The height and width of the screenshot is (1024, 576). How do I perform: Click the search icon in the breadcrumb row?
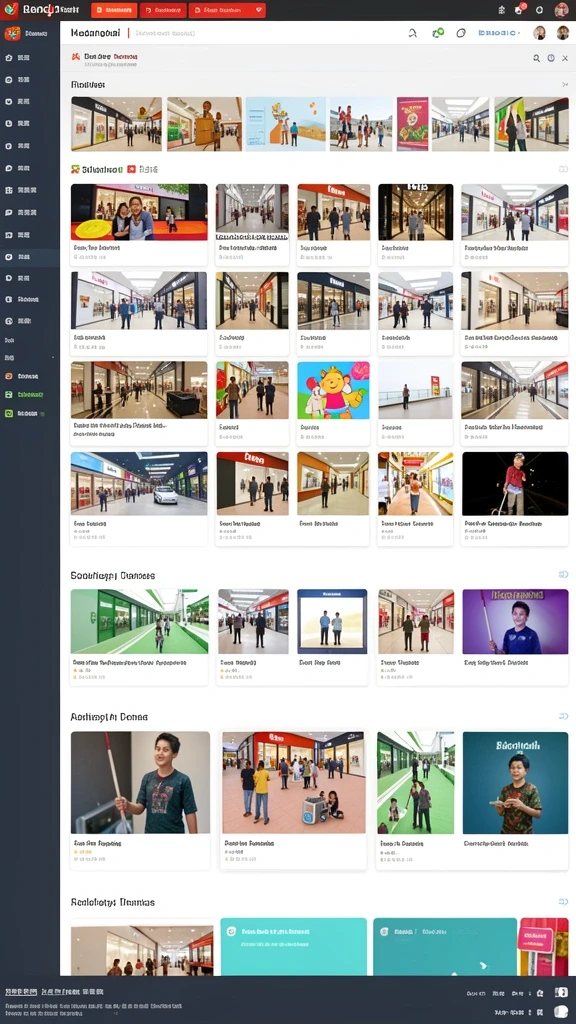click(x=536, y=58)
